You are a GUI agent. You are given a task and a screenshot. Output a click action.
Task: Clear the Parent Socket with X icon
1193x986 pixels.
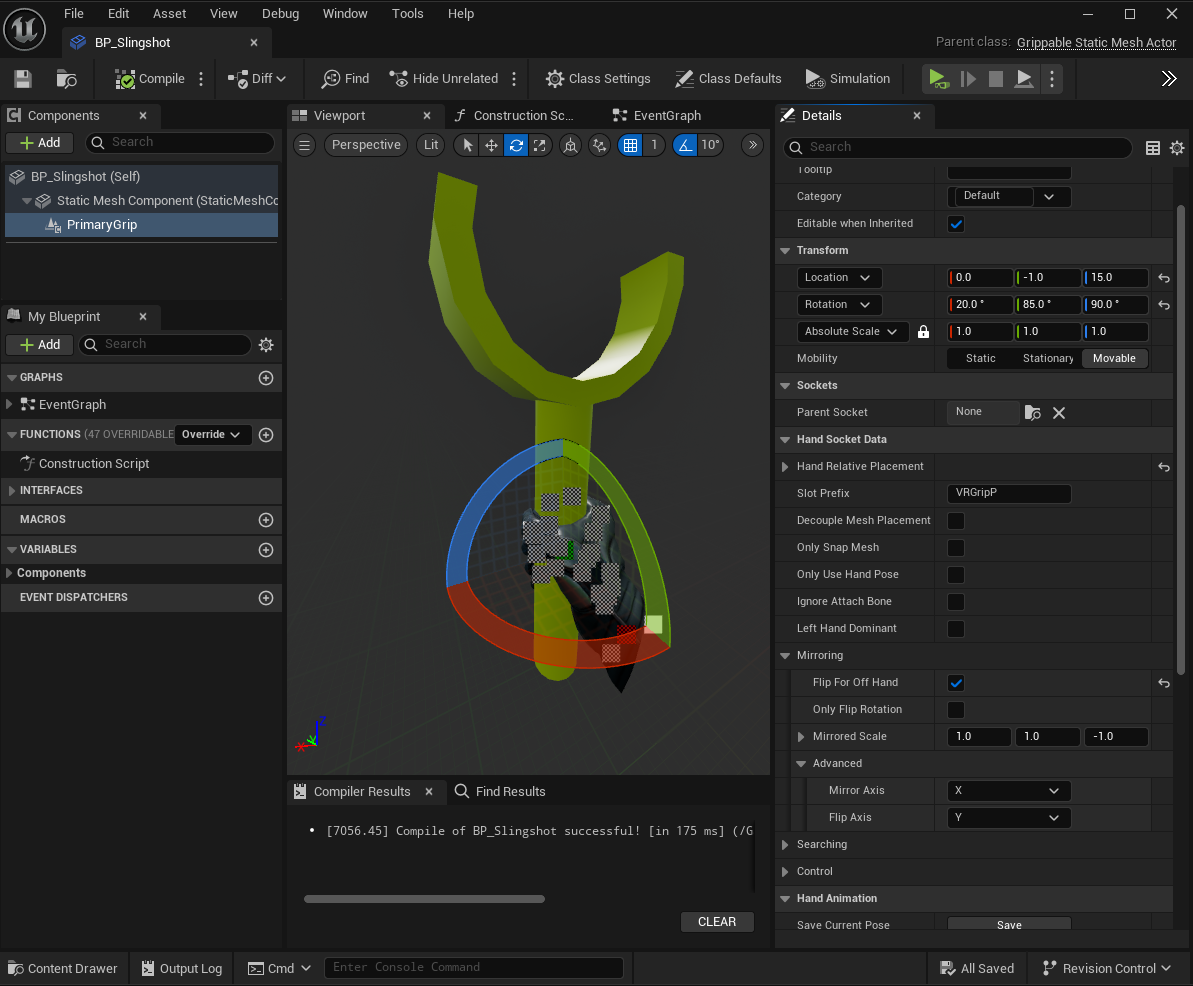1059,412
